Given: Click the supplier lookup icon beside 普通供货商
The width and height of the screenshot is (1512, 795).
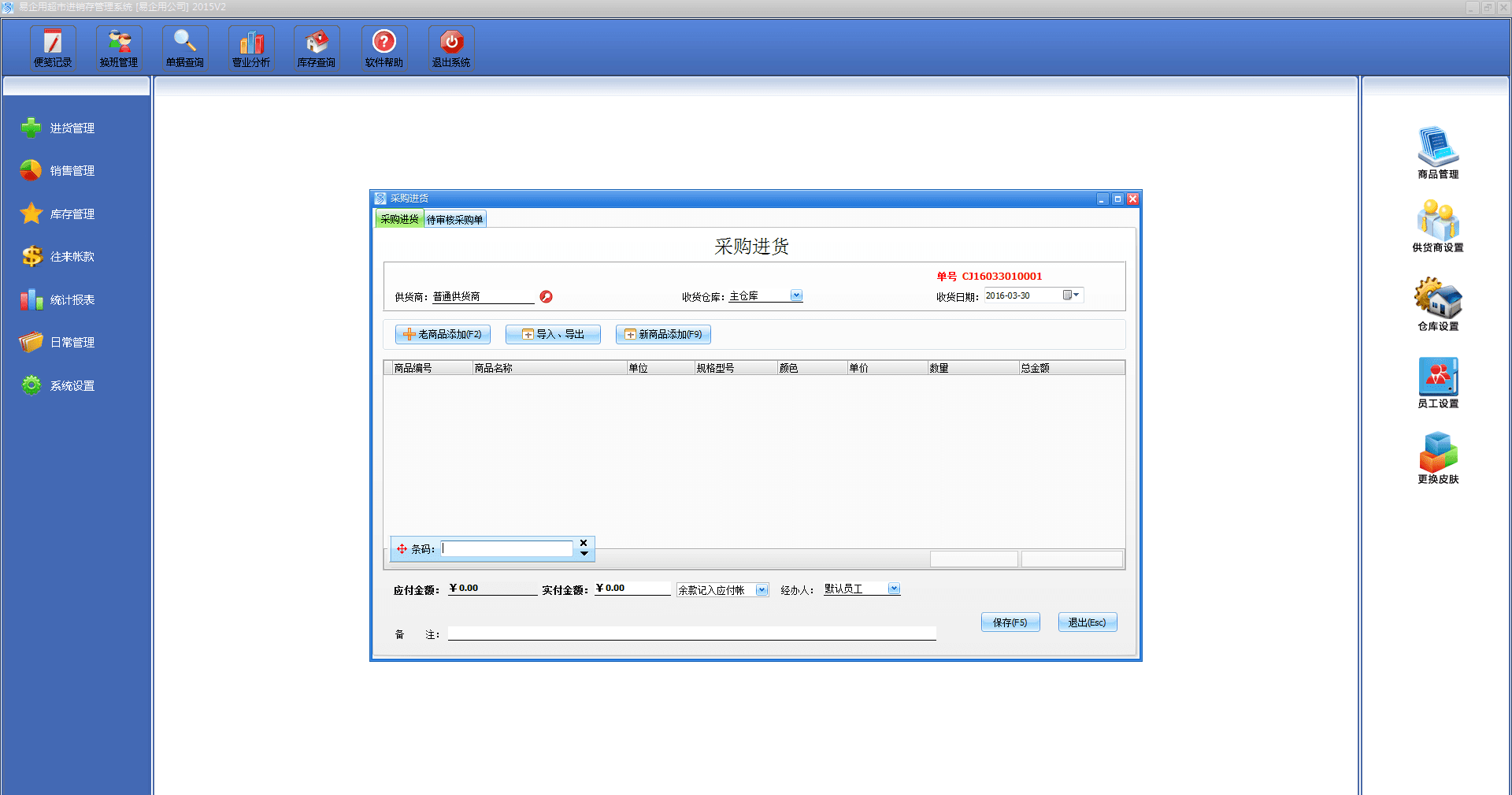Looking at the screenshot, I should [546, 297].
